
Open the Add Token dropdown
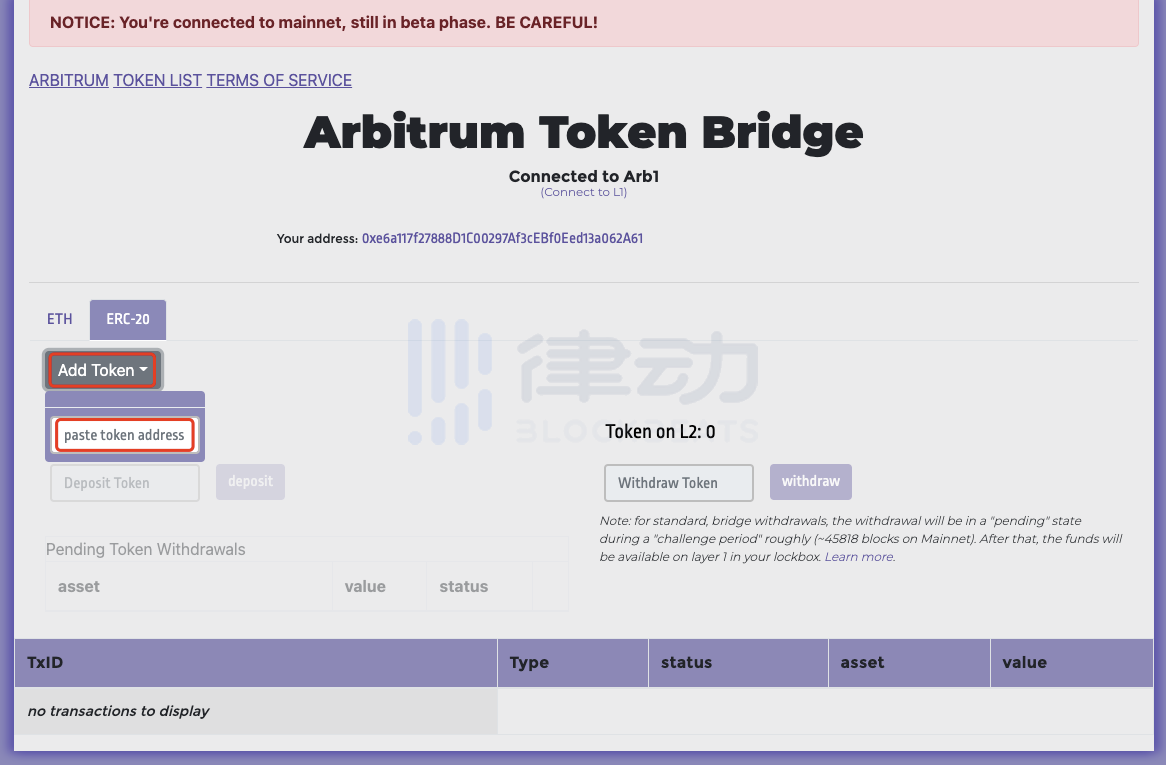pyautogui.click(x=103, y=370)
